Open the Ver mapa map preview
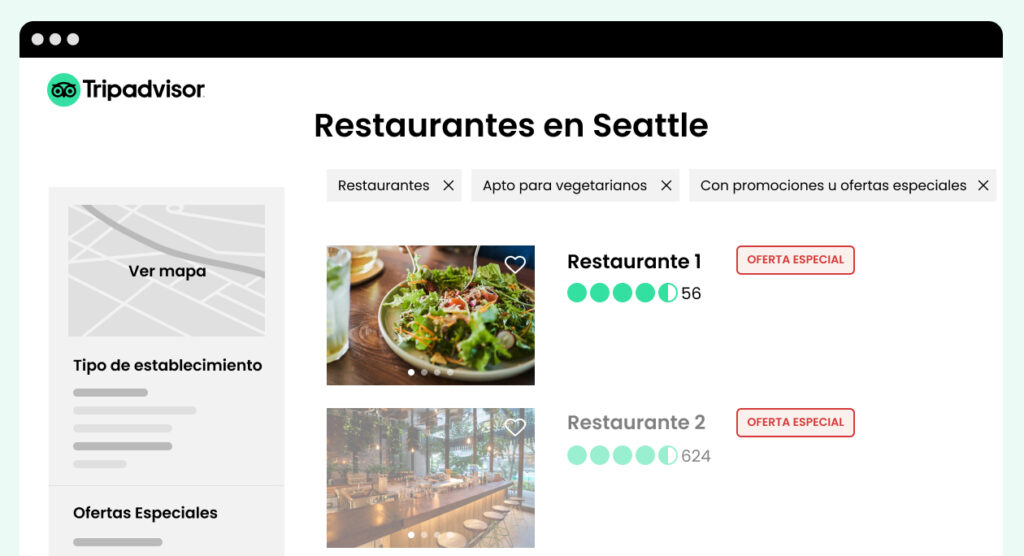Screen dimensions: 1024x556 (167, 270)
